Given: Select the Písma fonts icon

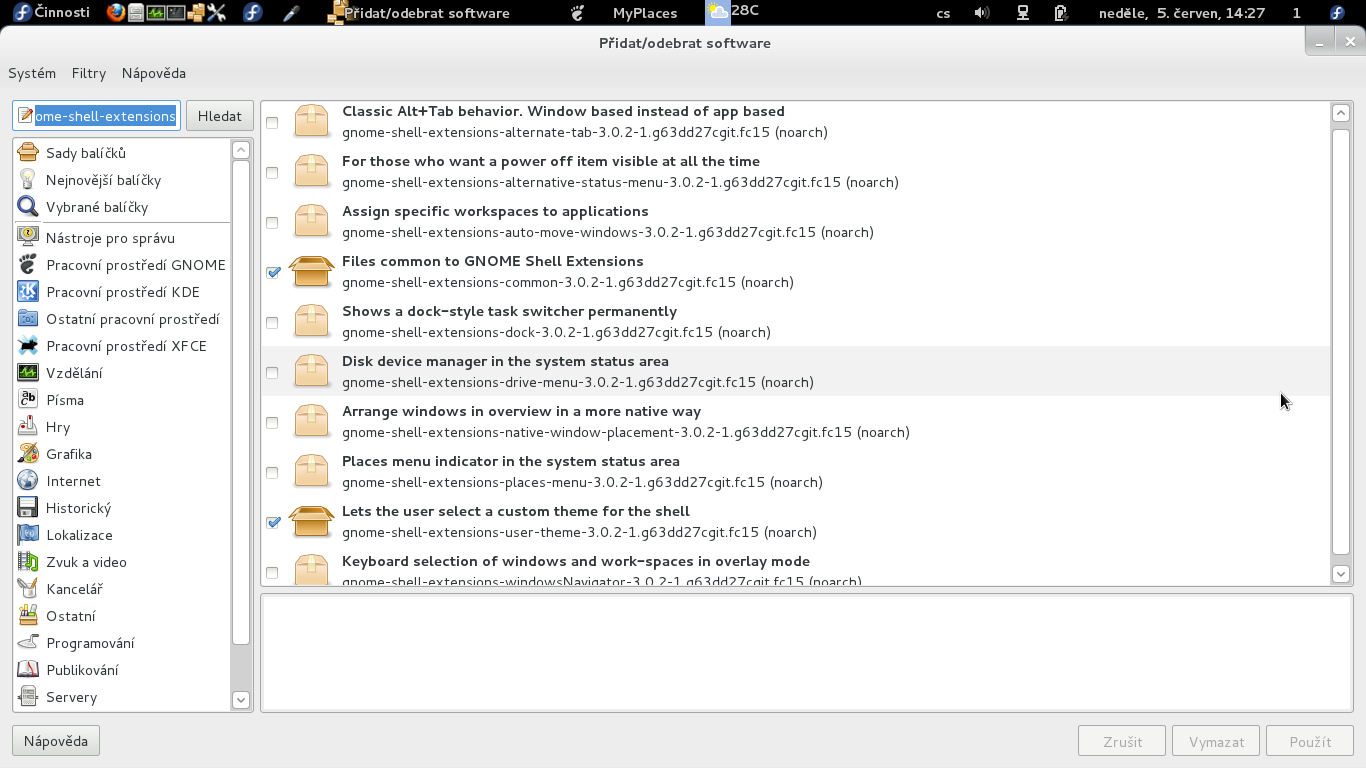Looking at the screenshot, I should 28,400.
